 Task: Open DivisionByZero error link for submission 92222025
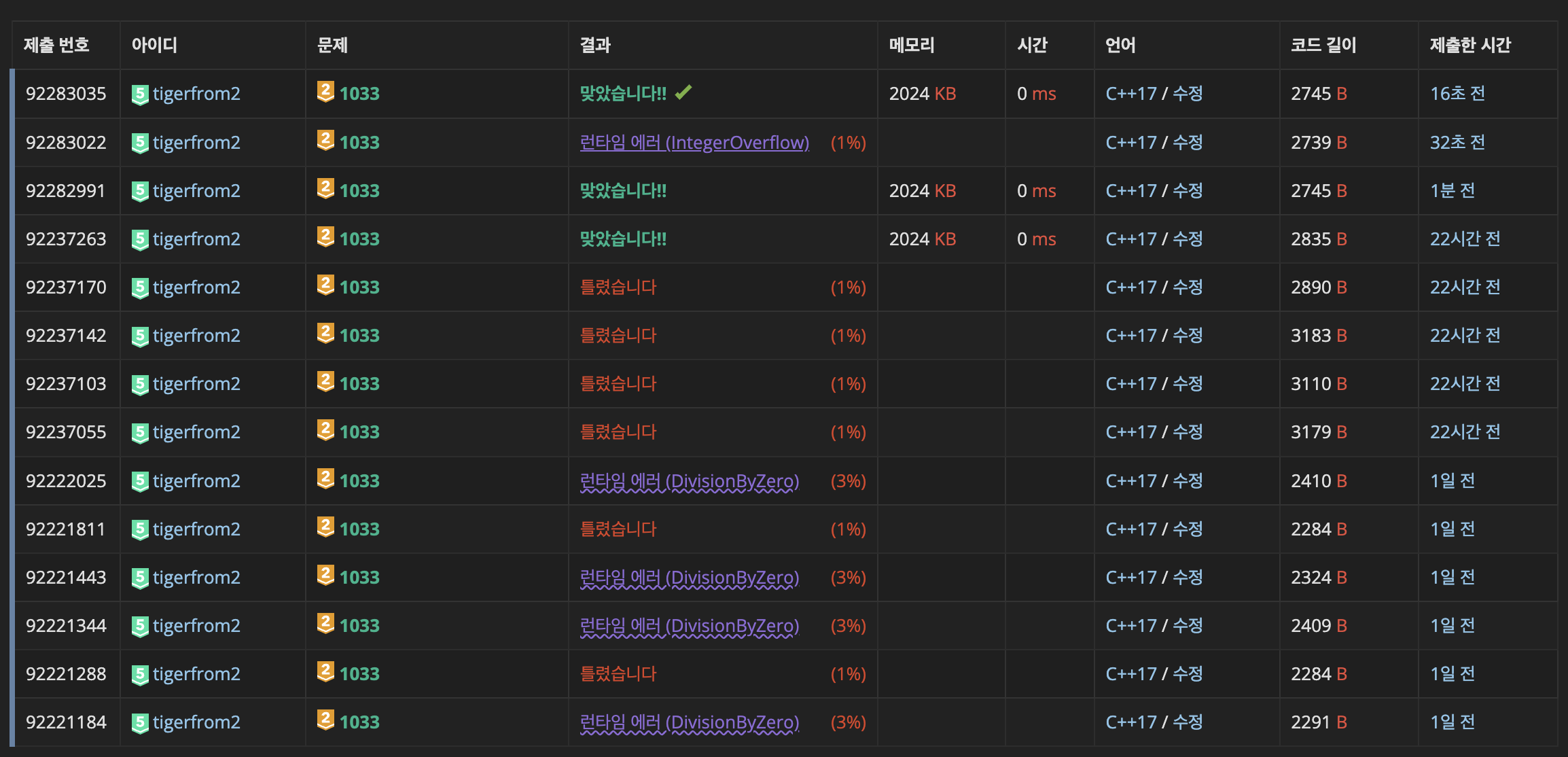[689, 481]
